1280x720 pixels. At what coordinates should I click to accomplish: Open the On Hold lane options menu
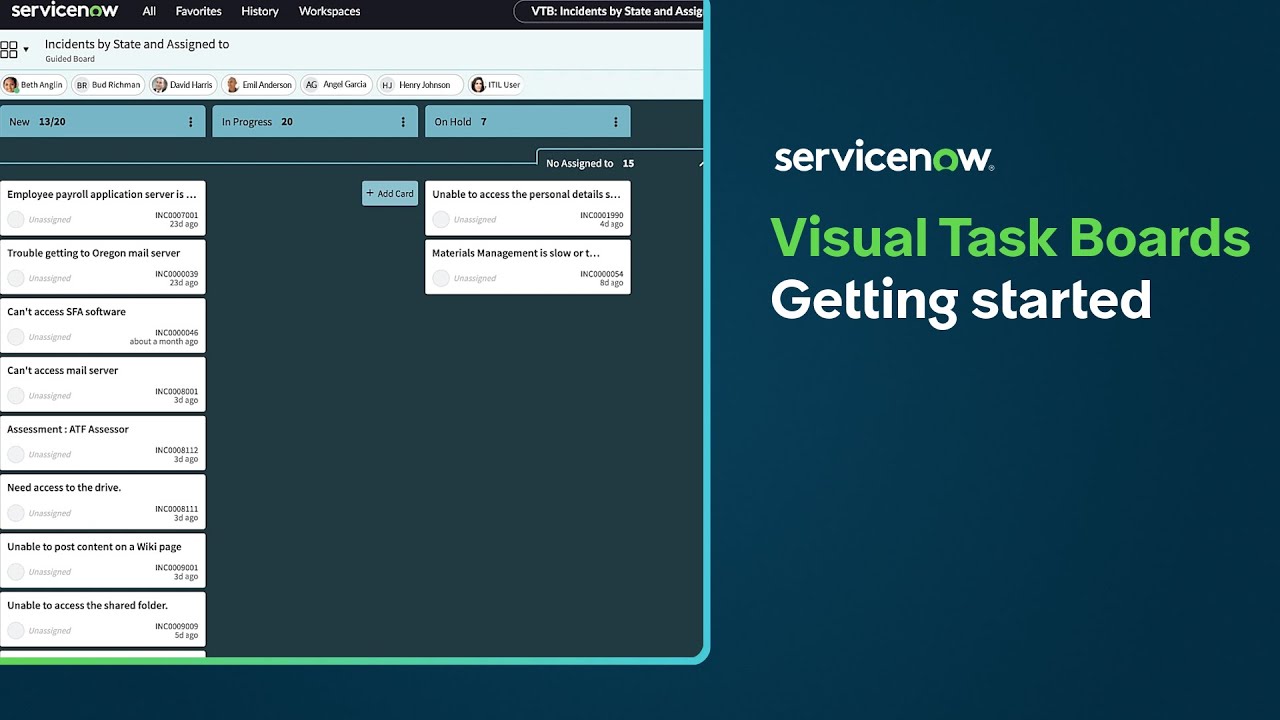[616, 122]
